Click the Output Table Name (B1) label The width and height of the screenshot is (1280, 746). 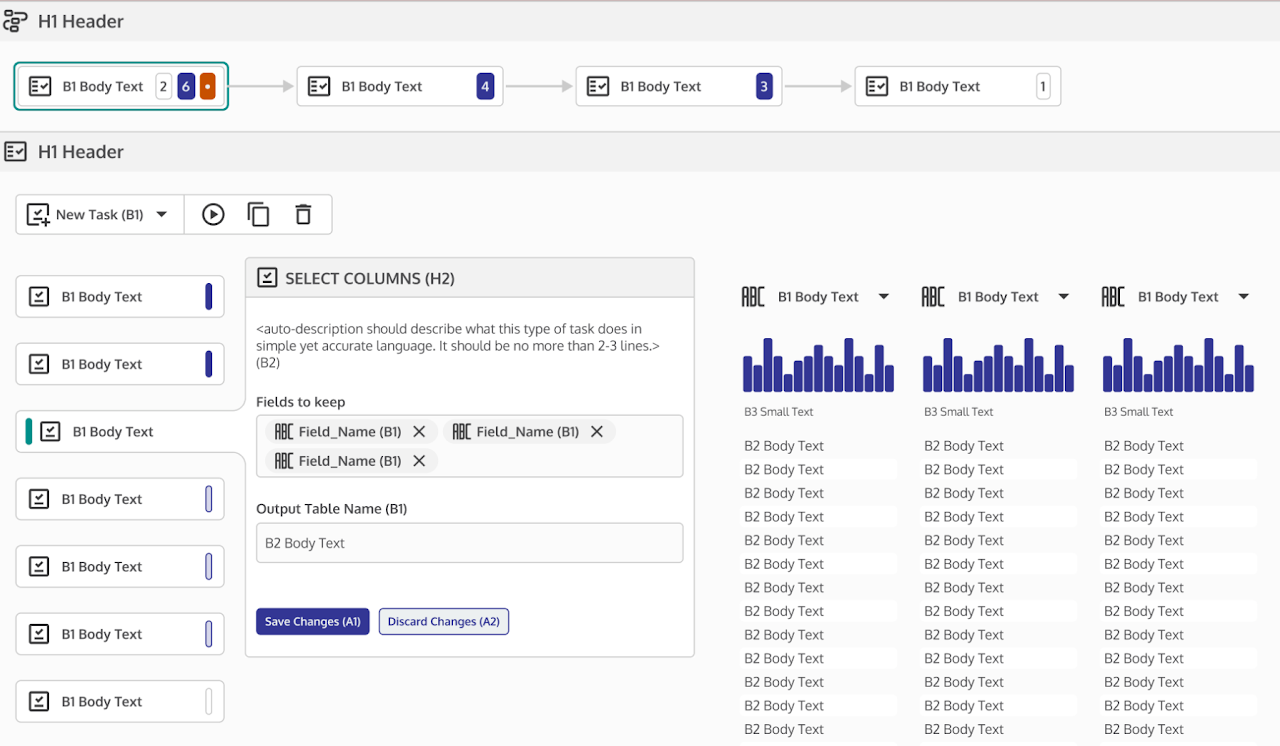332,508
